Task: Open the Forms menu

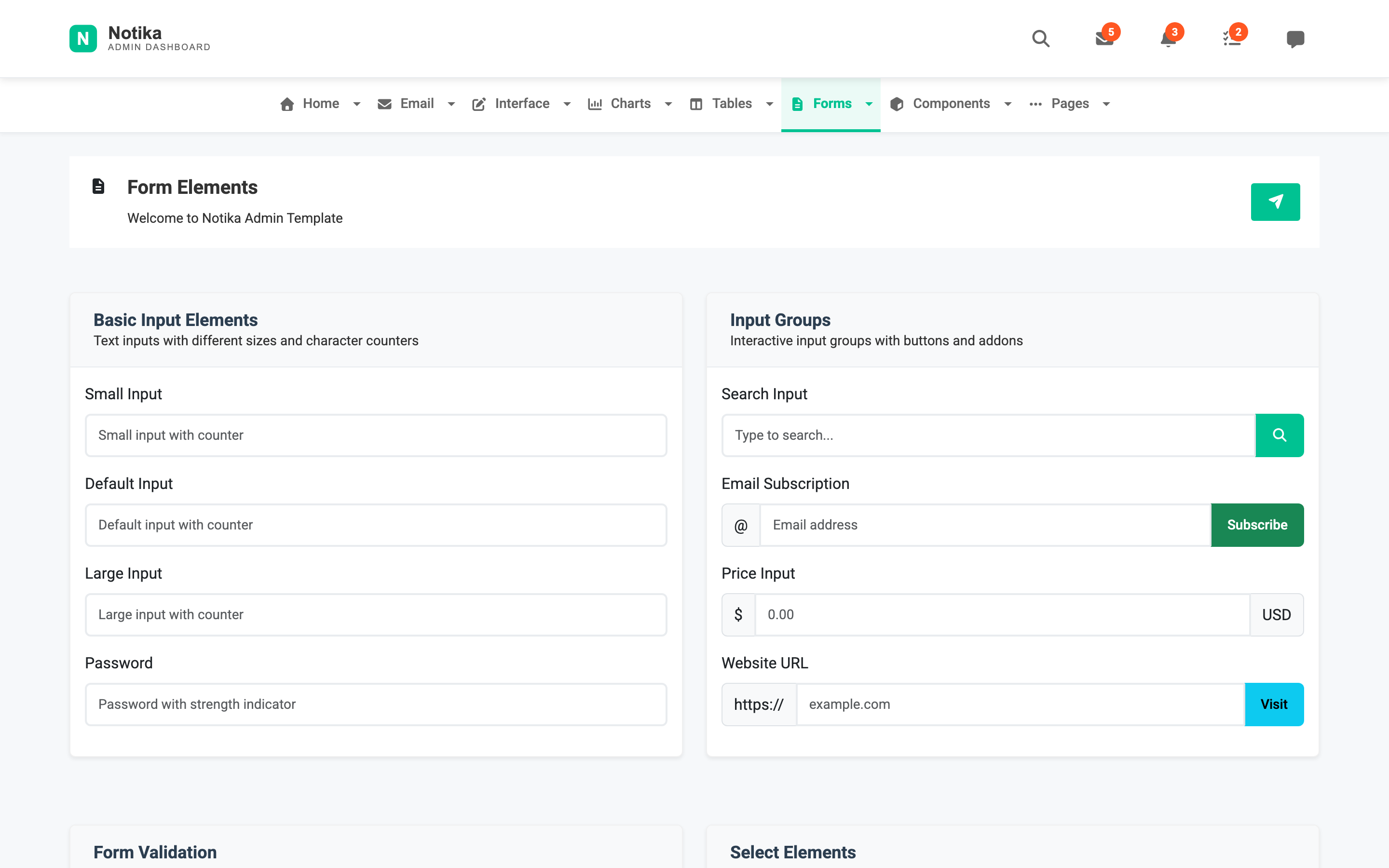Action: pyautogui.click(x=831, y=104)
